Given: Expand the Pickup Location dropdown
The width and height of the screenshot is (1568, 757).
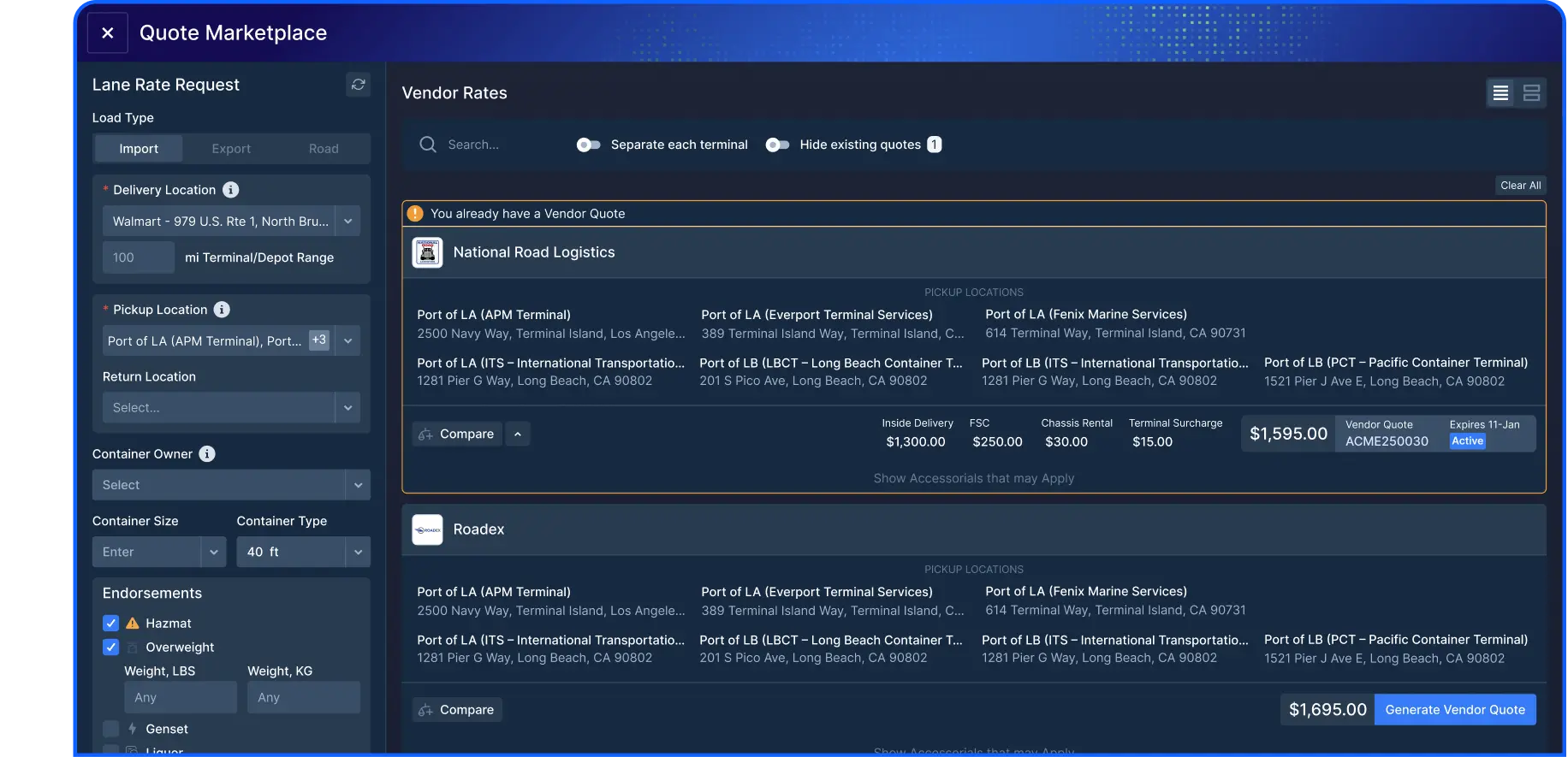Looking at the screenshot, I should click(347, 340).
